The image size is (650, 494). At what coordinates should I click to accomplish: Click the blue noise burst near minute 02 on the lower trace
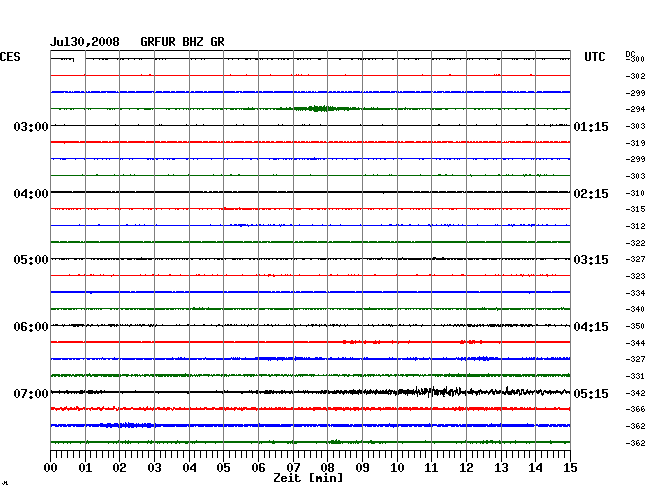pos(126,425)
